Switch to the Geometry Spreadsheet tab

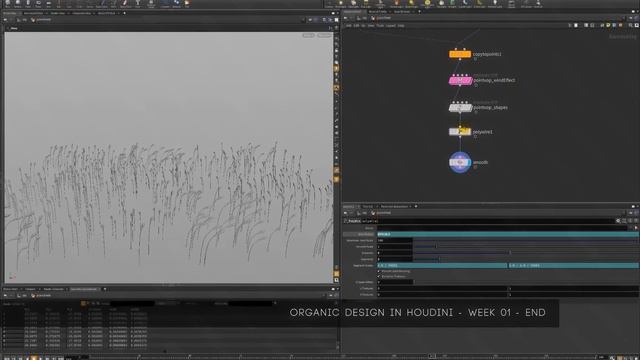pos(83,289)
